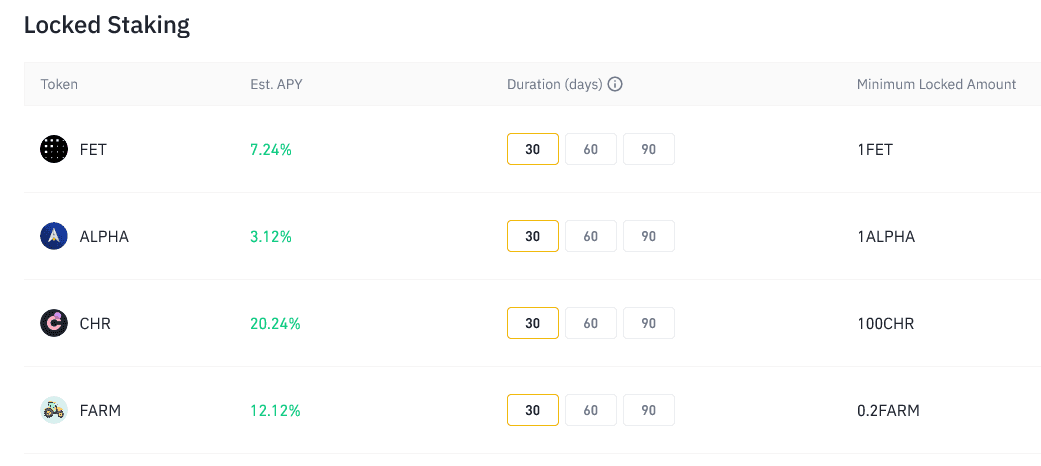
Task: Pick 90-day duration for CHR
Action: (x=649, y=323)
